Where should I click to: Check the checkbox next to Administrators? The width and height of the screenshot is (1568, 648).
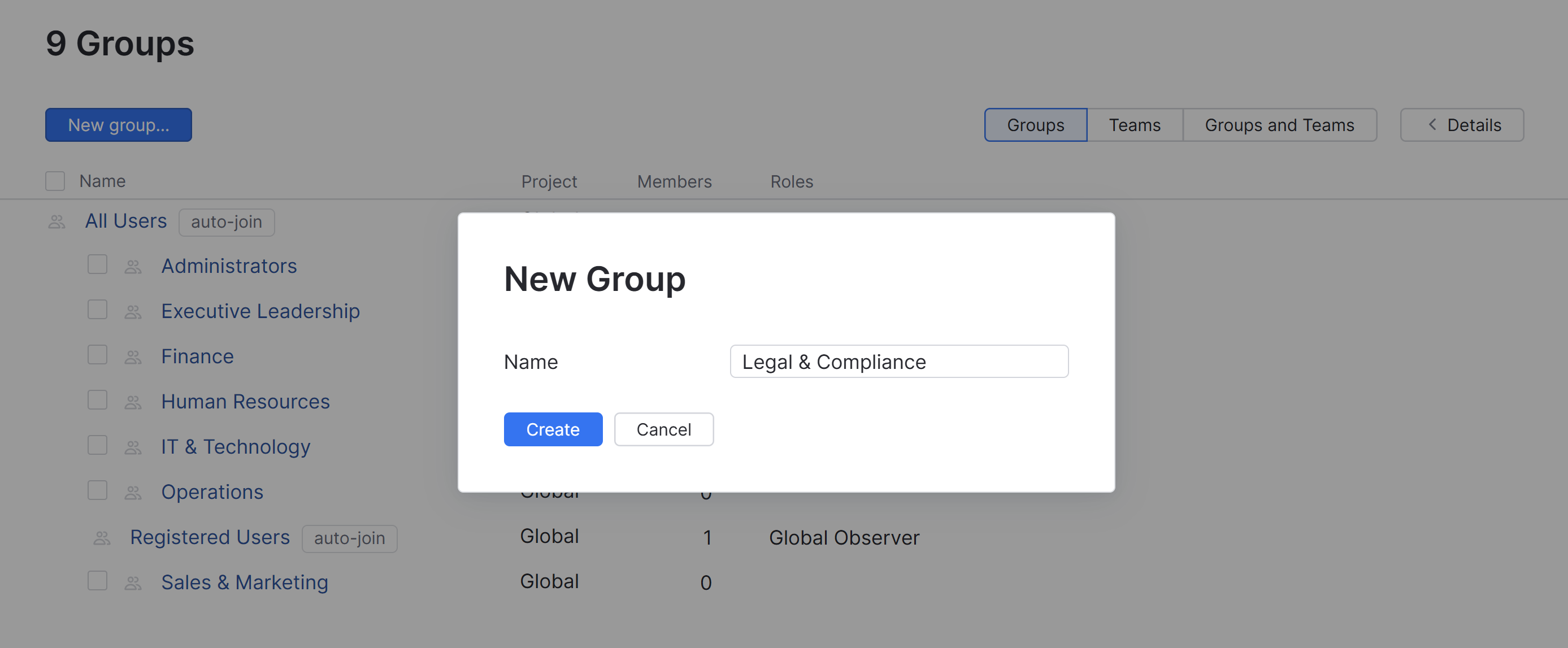pyautogui.click(x=97, y=264)
